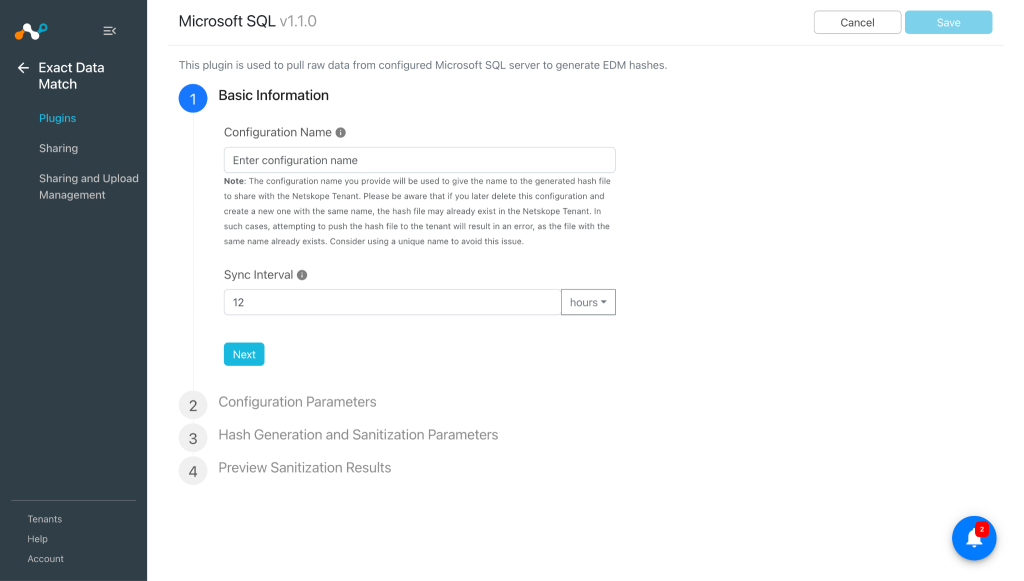Open the Sharing sidebar item

pos(58,148)
